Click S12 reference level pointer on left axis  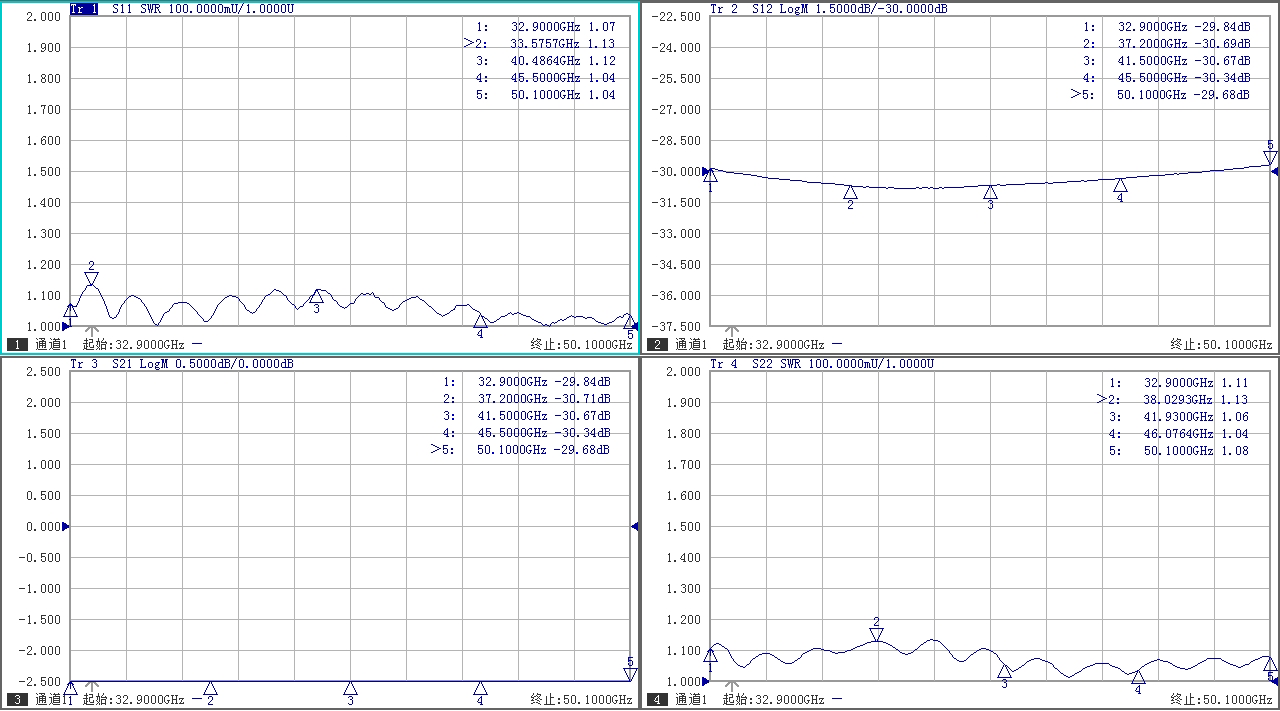pyautogui.click(x=706, y=172)
